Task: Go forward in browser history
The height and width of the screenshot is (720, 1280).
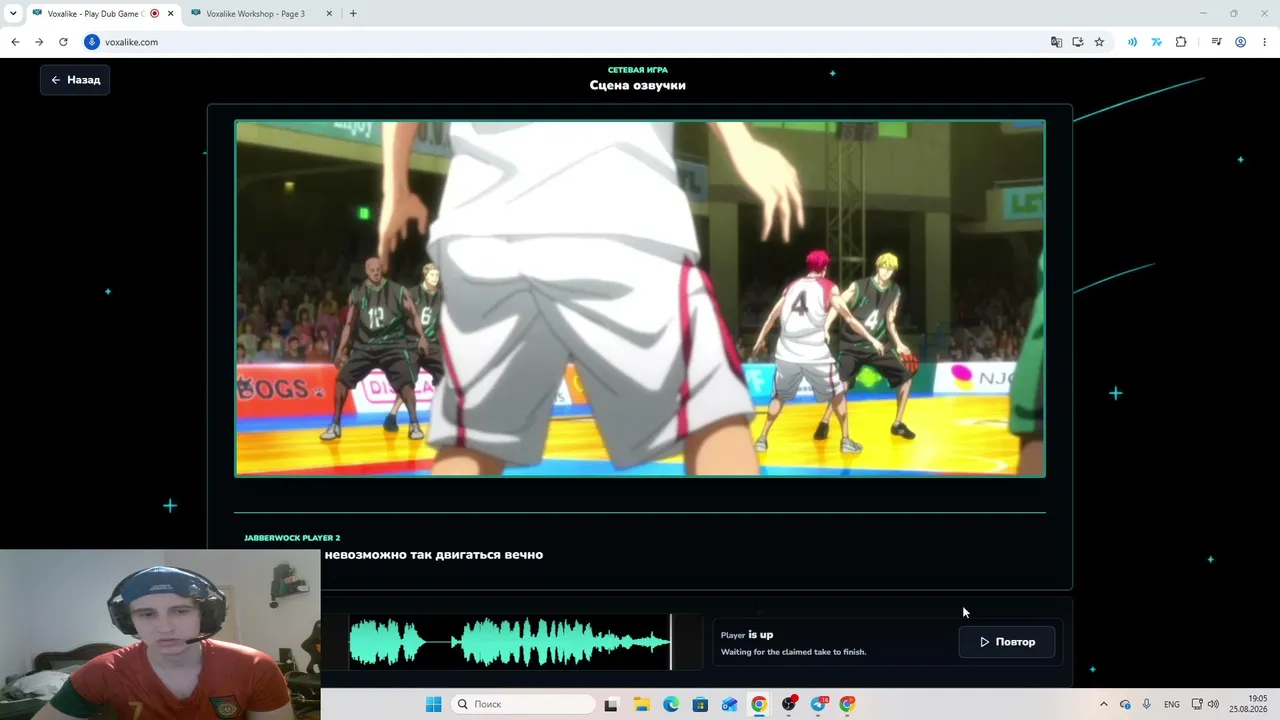Action: [x=39, y=42]
